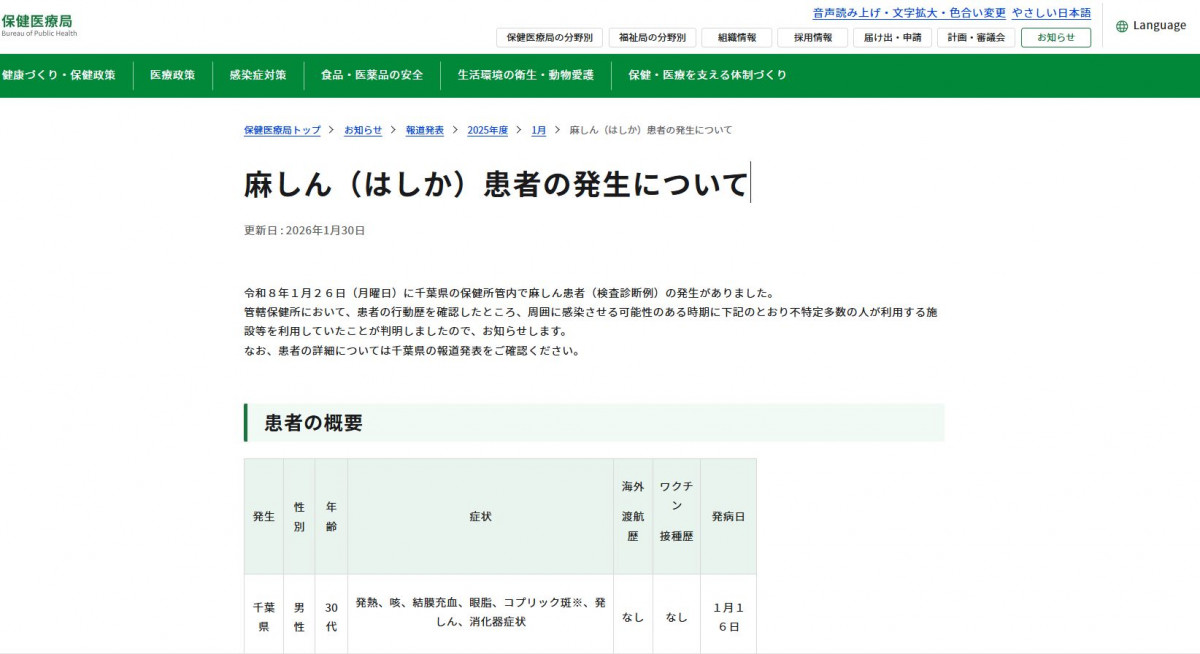Go to 保健医療局トップ breadcrumb link
This screenshot has height=654, width=1200.
click(x=282, y=130)
